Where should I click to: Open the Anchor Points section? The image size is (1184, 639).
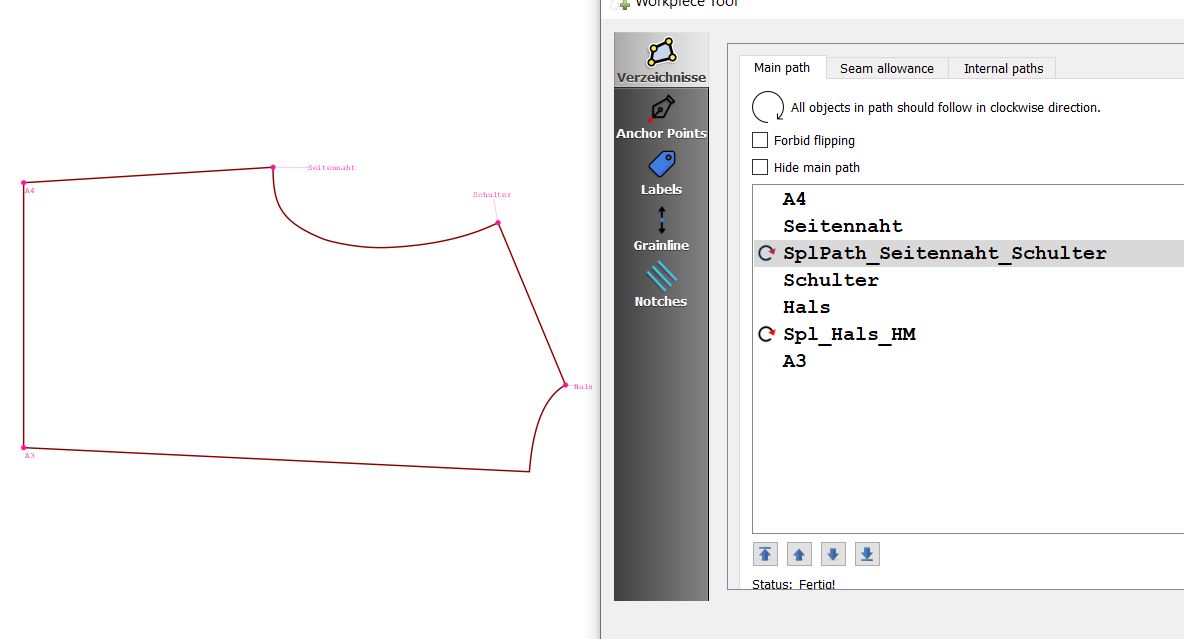pyautogui.click(x=661, y=117)
